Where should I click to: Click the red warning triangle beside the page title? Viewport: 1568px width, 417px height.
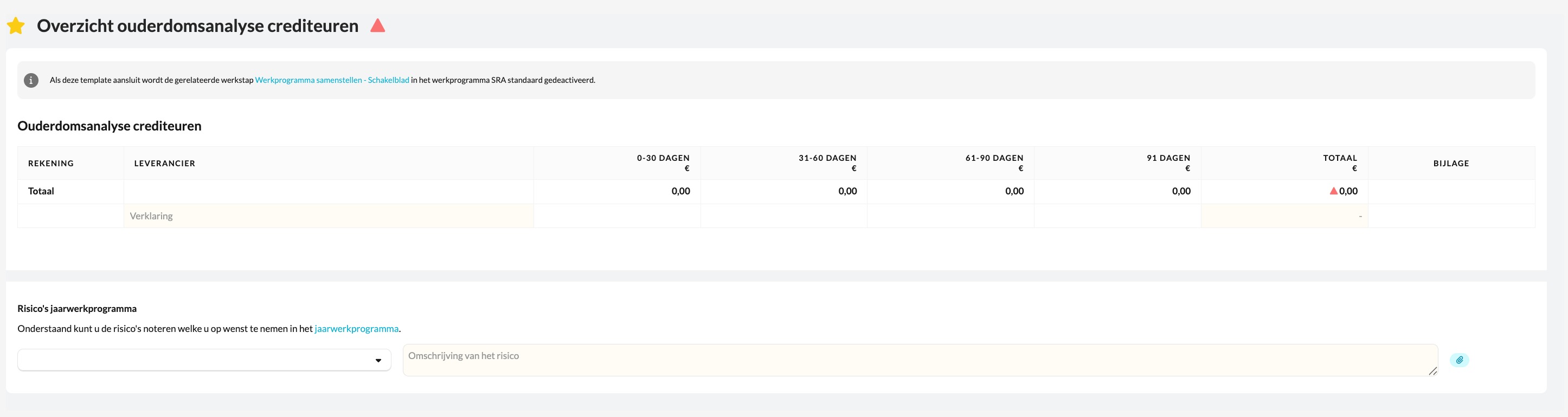click(377, 25)
